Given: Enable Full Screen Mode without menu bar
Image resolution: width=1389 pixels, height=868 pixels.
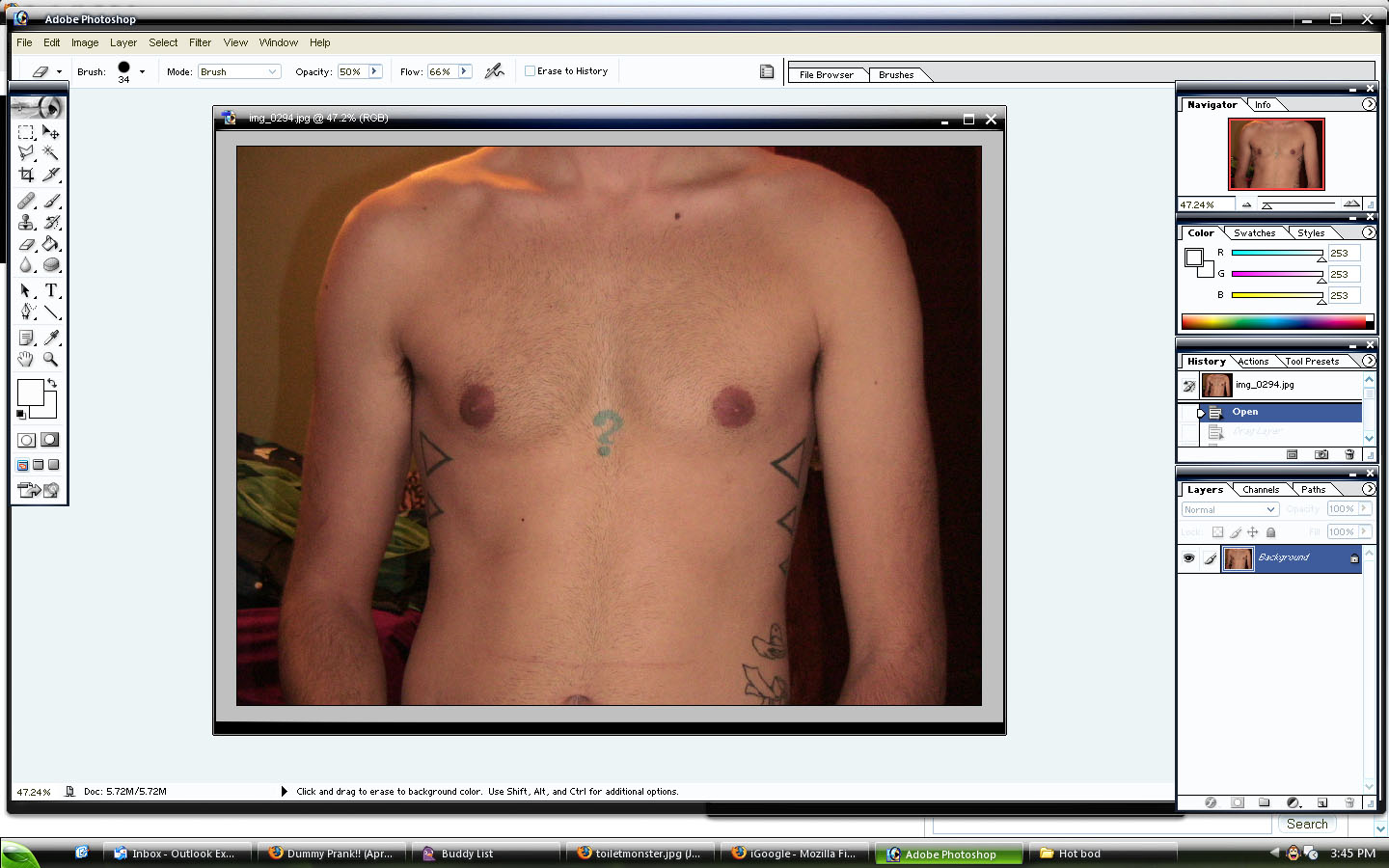Looking at the screenshot, I should coord(53,465).
